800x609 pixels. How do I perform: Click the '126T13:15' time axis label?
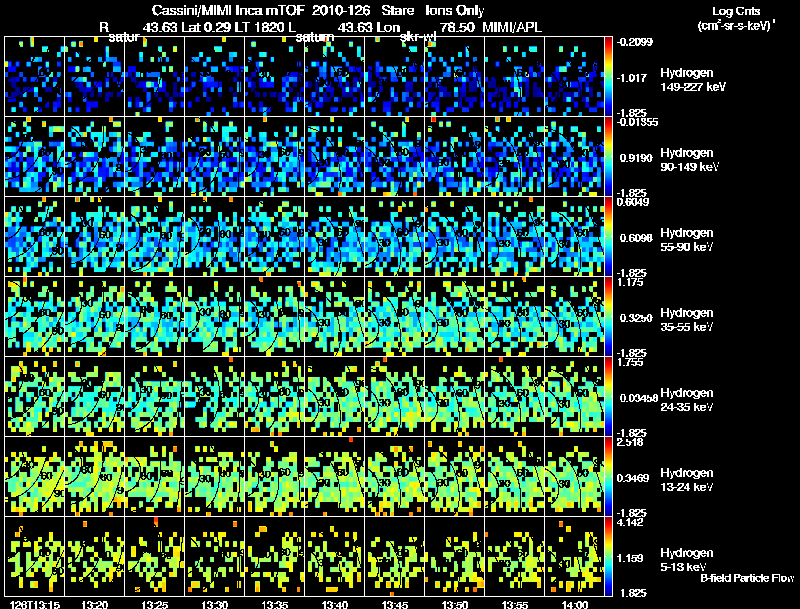click(35, 605)
